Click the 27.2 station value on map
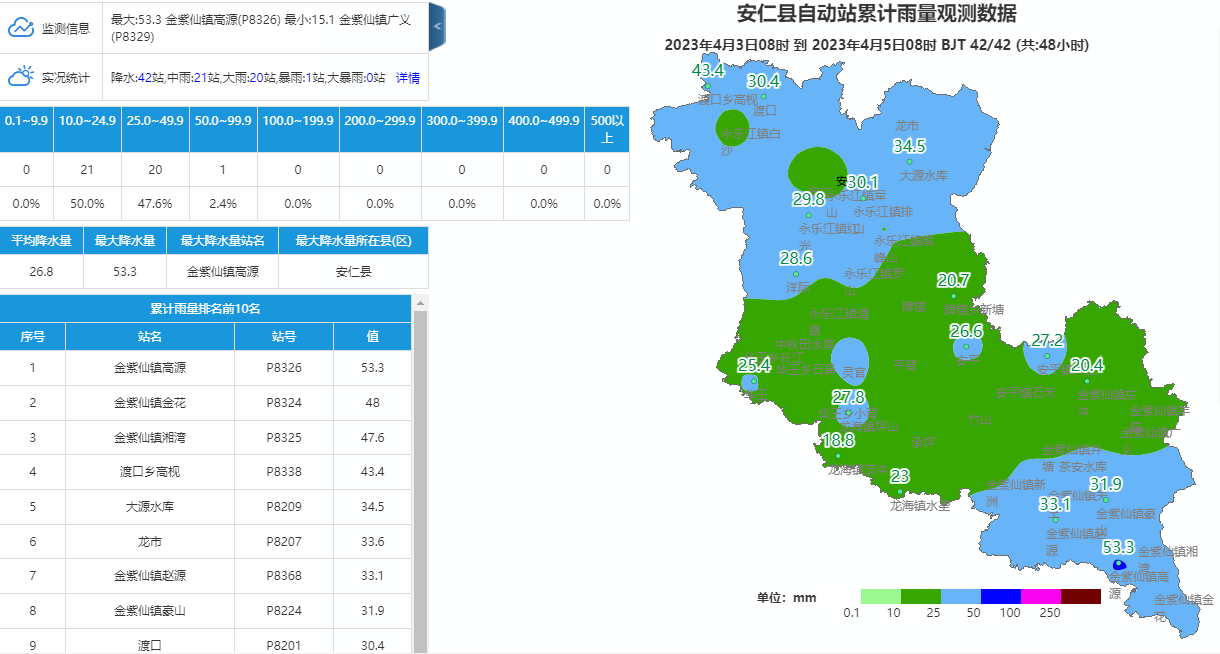1220x654 pixels. click(1047, 340)
